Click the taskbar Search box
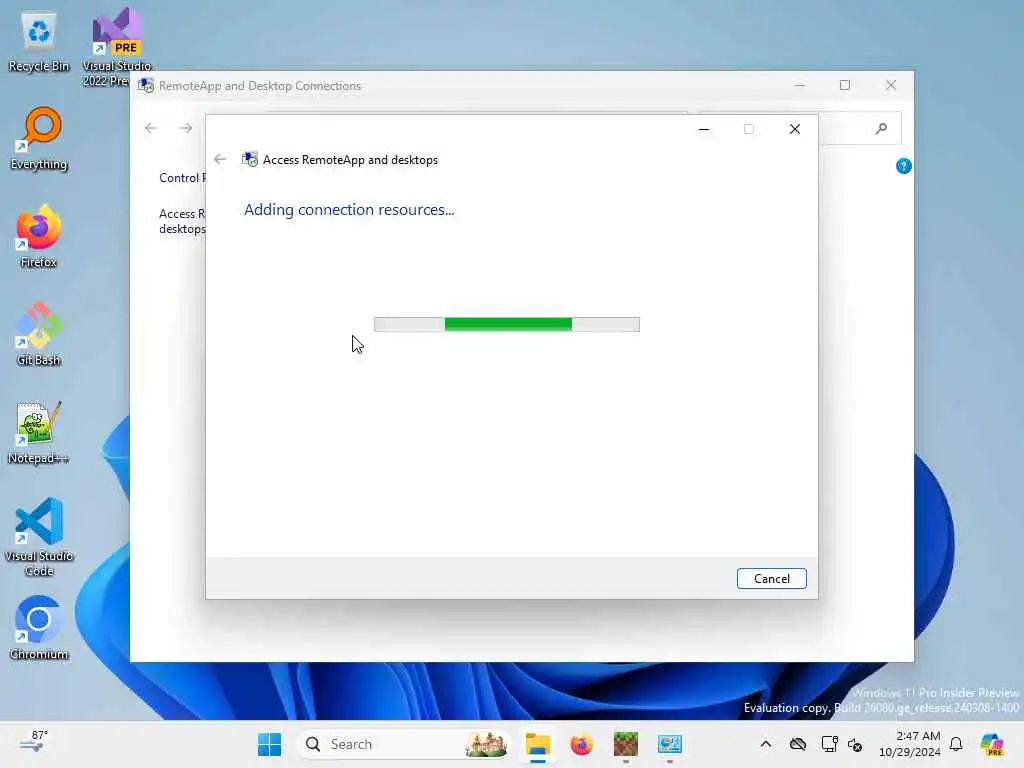The height and width of the screenshot is (768, 1024). pyautogui.click(x=404, y=744)
